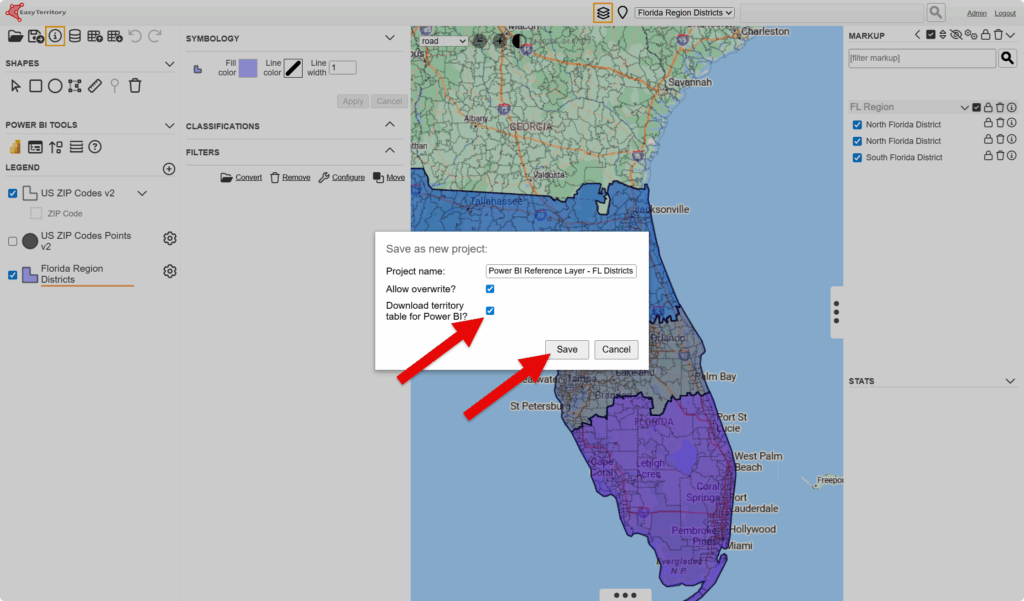Select the rectangle shape tool

[35, 86]
